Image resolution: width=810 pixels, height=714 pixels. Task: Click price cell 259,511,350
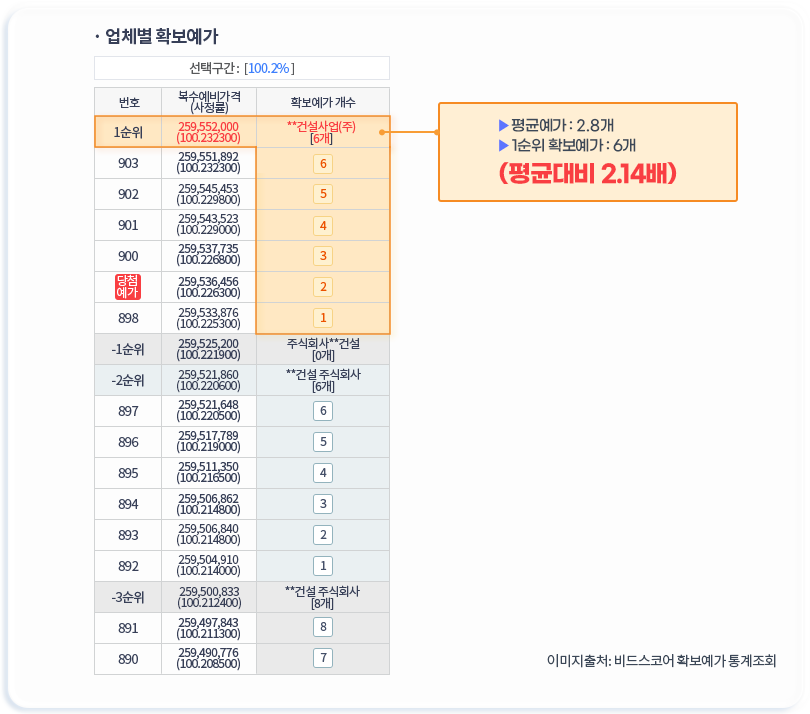[208, 472]
